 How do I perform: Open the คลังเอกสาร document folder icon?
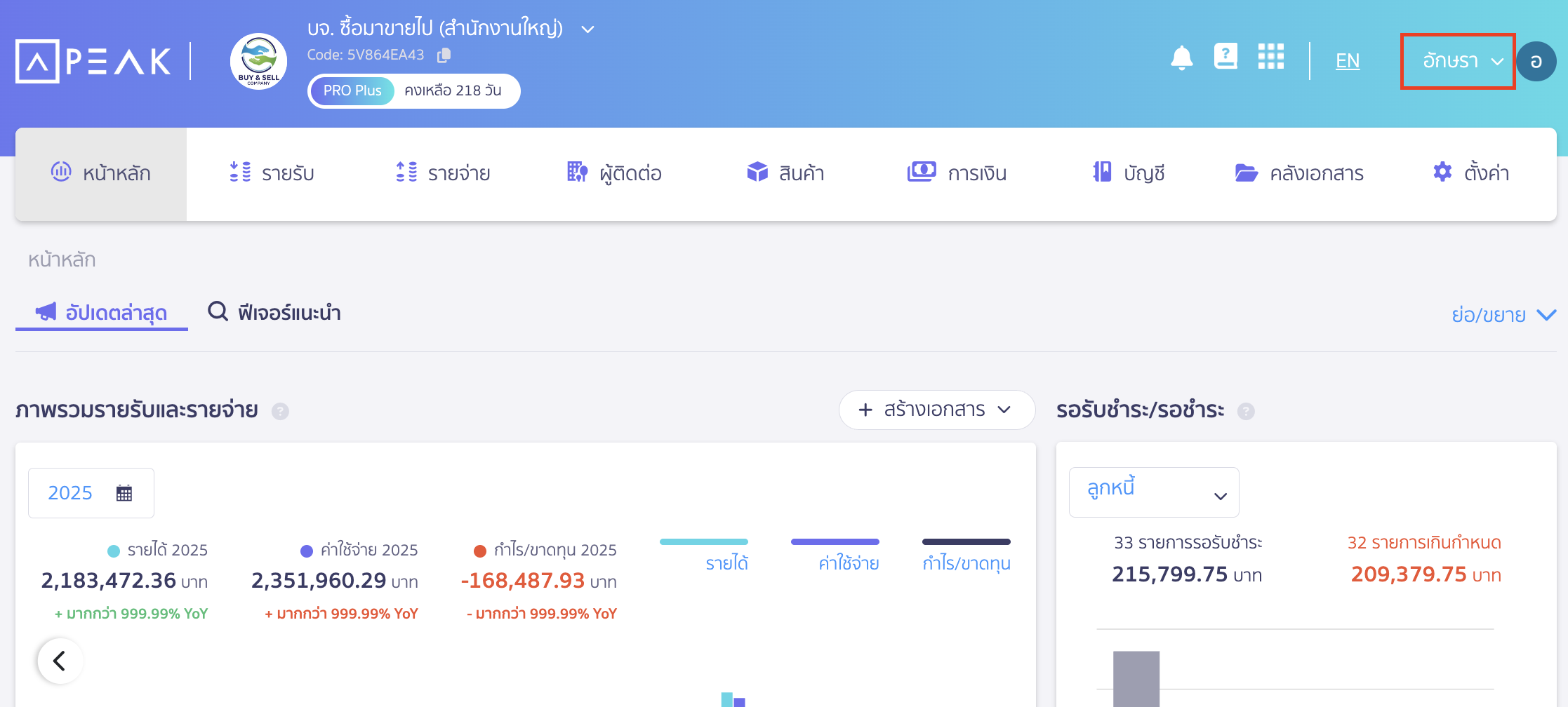click(x=1247, y=173)
